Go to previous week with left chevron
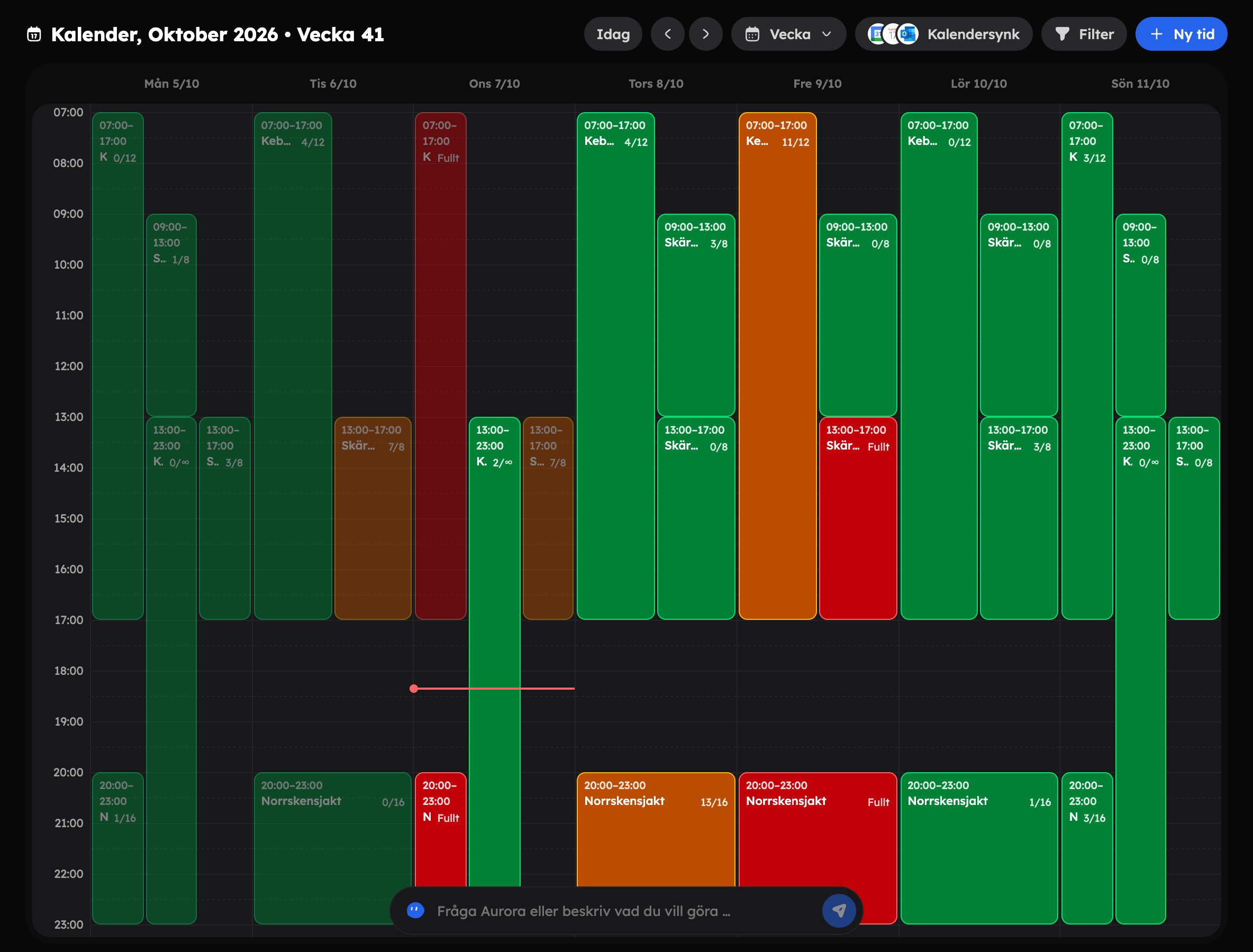Viewport: 1253px width, 952px height. (x=667, y=34)
